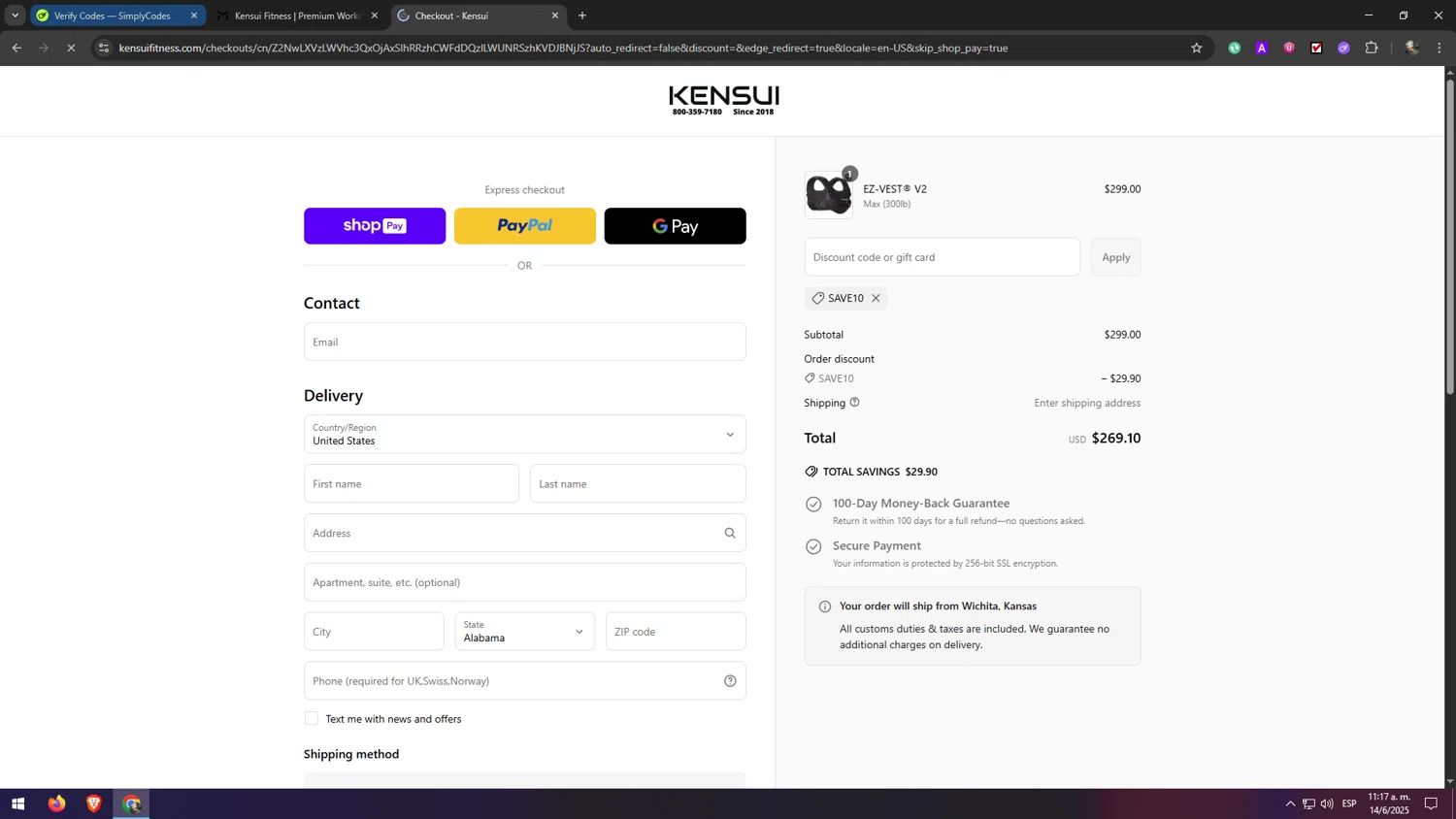Click the green circular extension icon
This screenshot has height=819, width=1456.
click(1235, 48)
